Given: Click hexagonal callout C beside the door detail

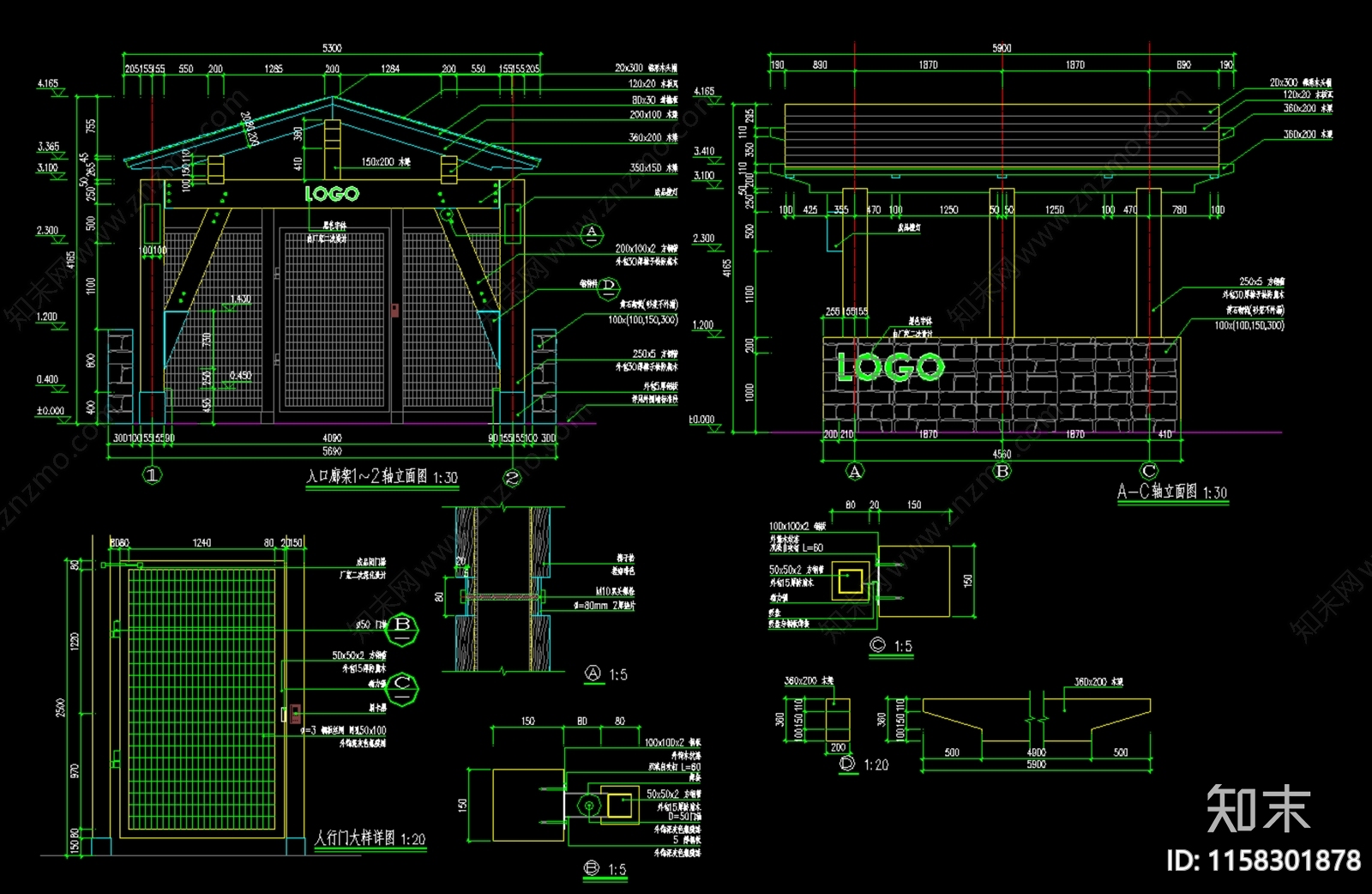Looking at the screenshot, I should (402, 687).
